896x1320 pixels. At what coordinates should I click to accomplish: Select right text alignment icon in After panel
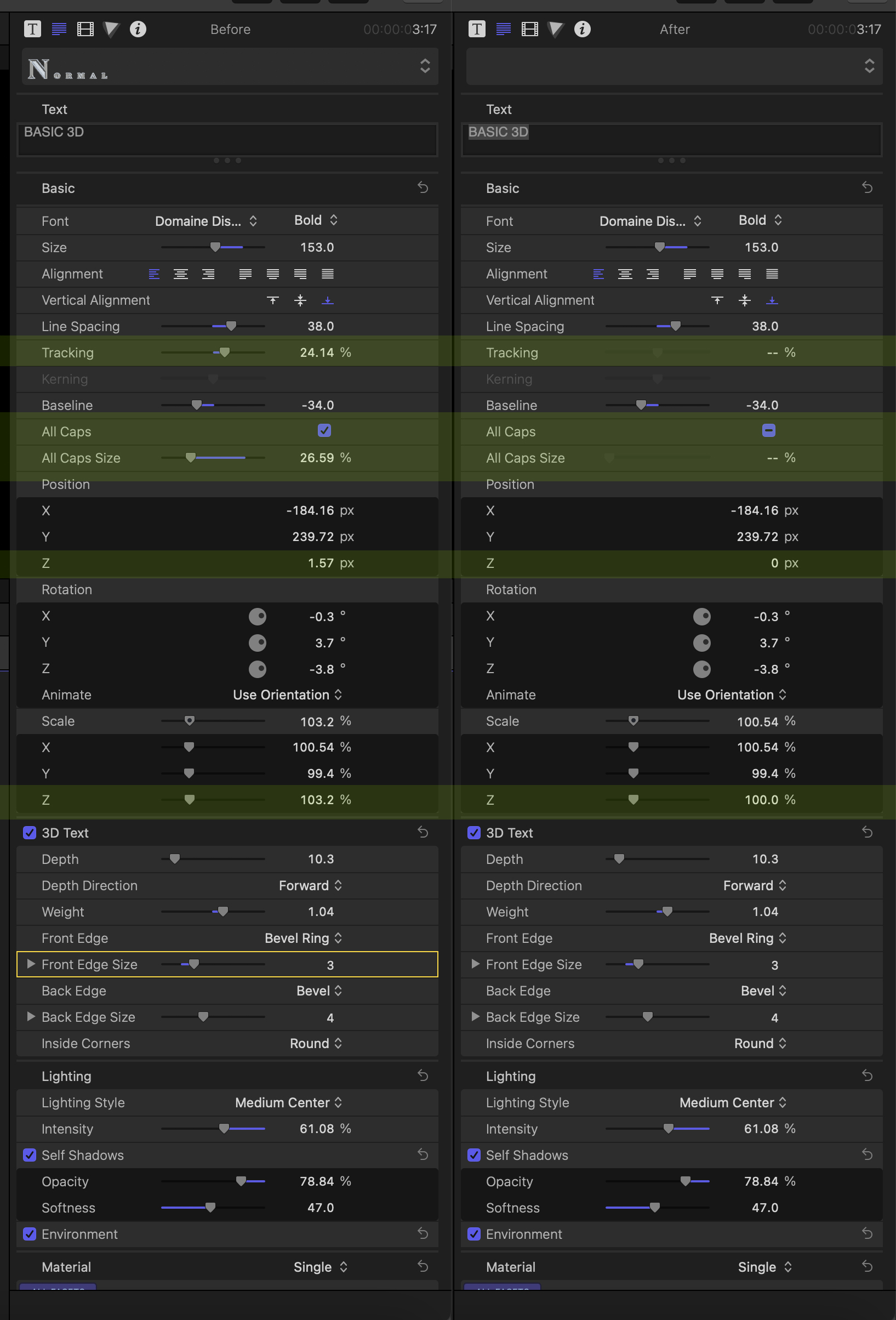[653, 274]
